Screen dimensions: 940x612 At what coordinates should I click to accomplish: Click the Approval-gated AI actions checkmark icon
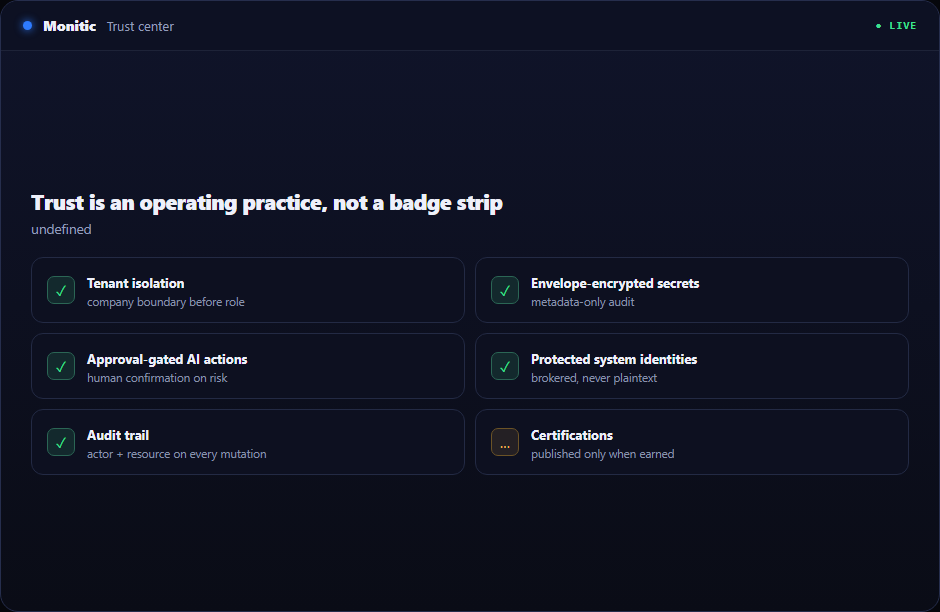pyautogui.click(x=61, y=366)
